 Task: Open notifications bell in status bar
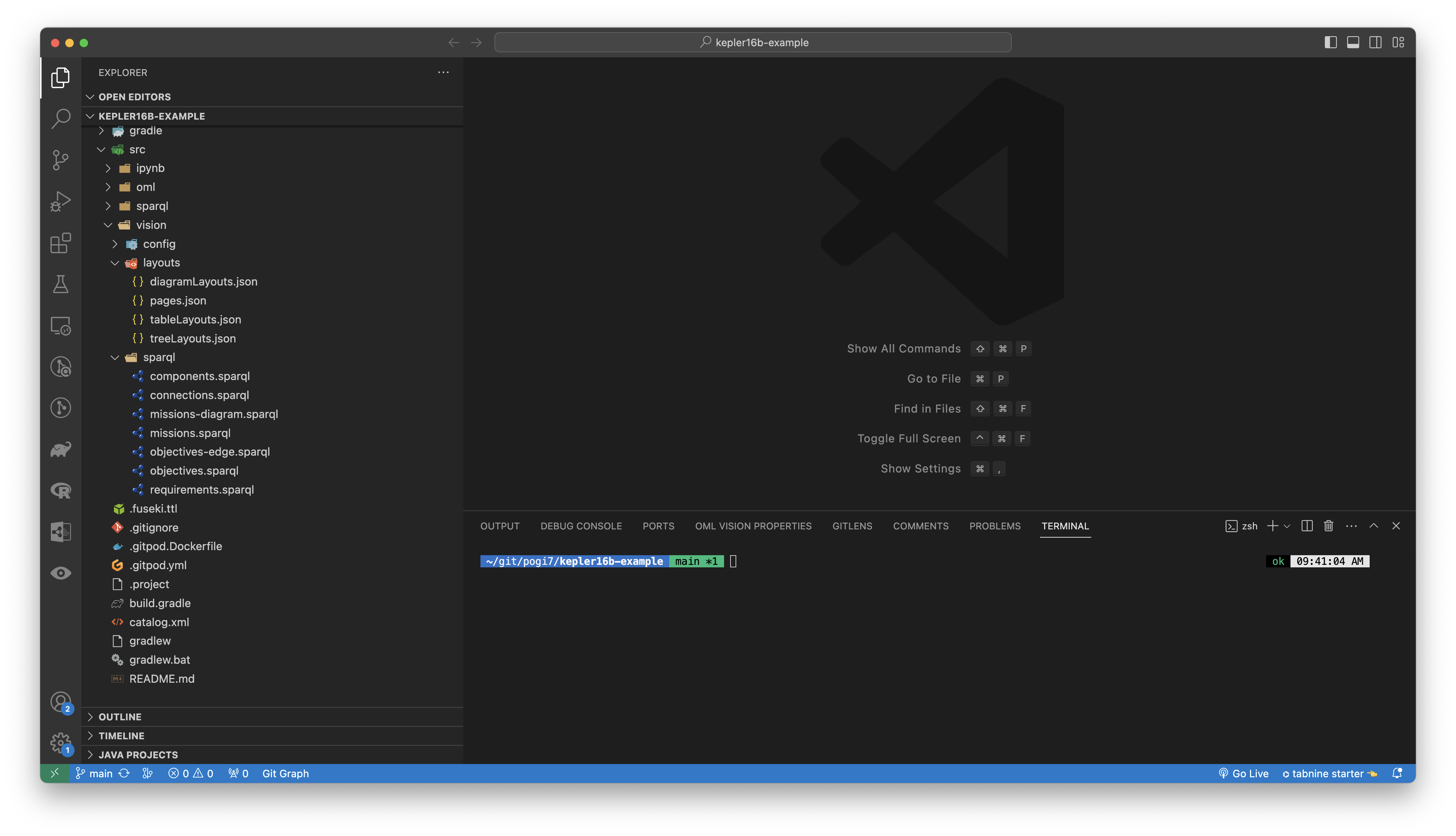click(1397, 773)
